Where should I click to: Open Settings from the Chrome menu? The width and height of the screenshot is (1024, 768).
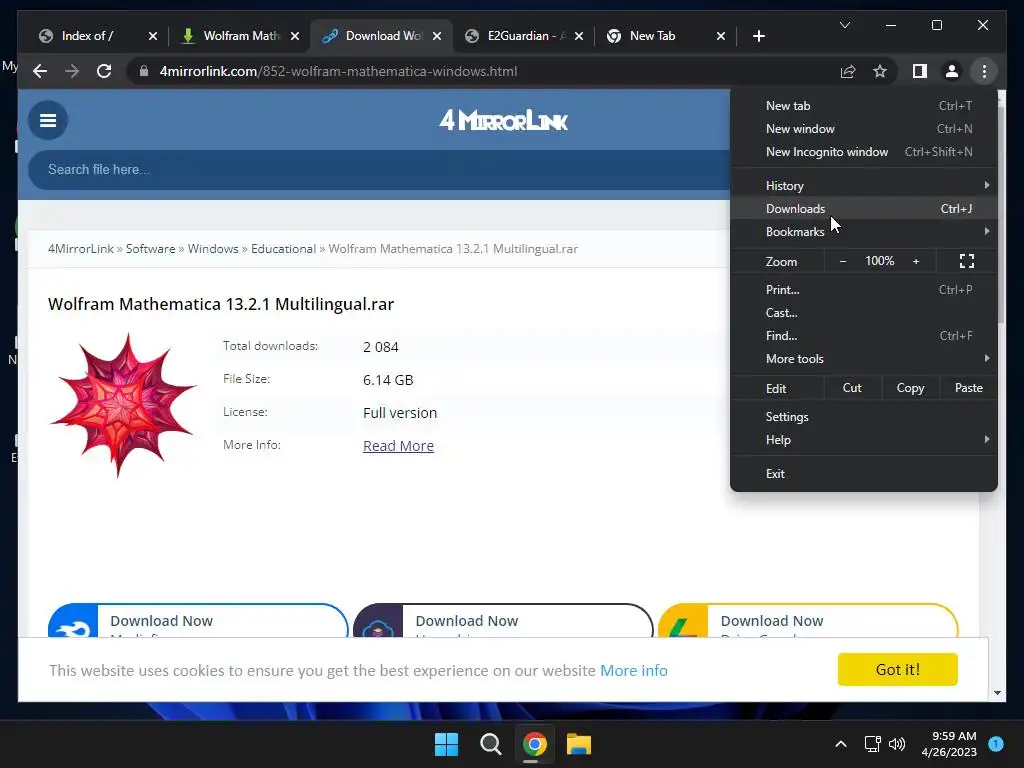point(863,417)
